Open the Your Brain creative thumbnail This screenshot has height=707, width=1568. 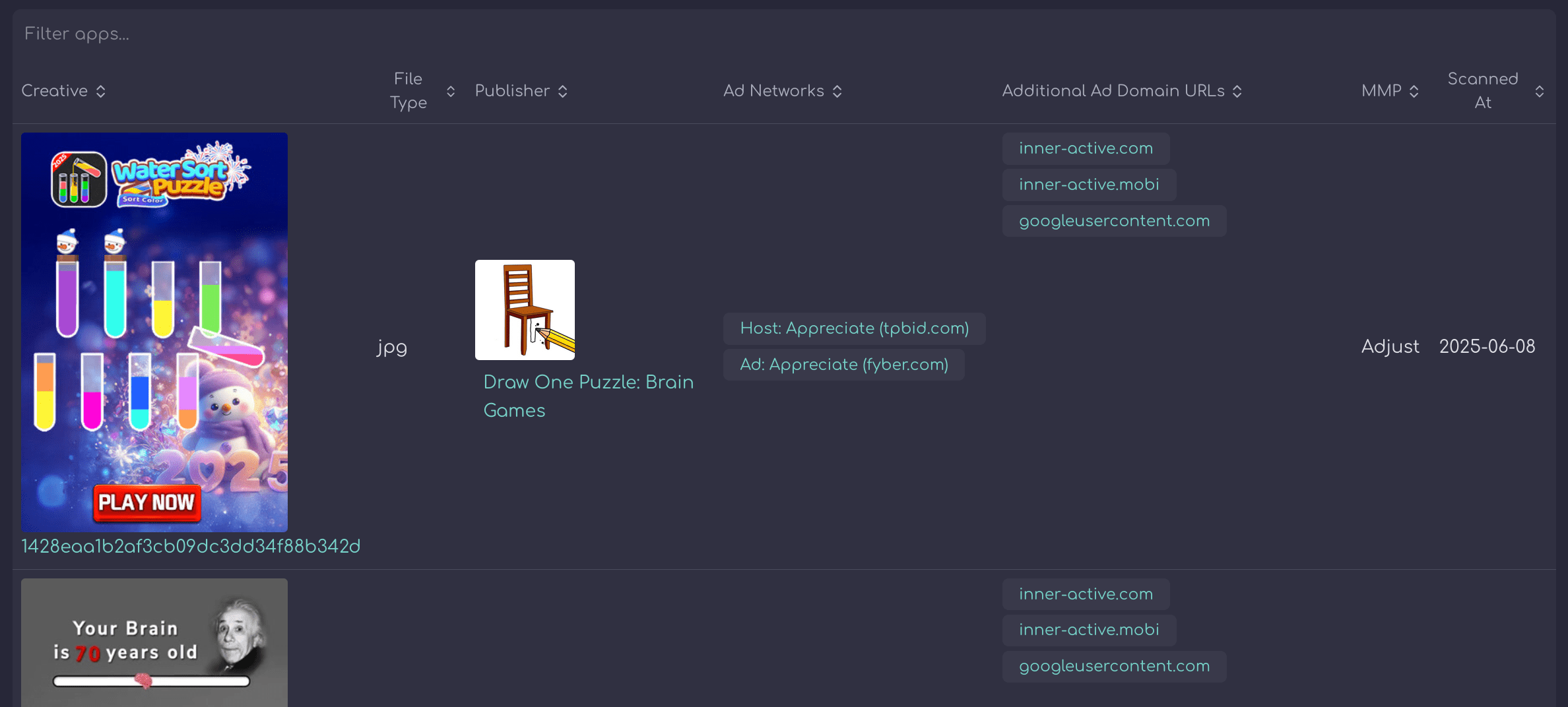[x=154, y=642]
